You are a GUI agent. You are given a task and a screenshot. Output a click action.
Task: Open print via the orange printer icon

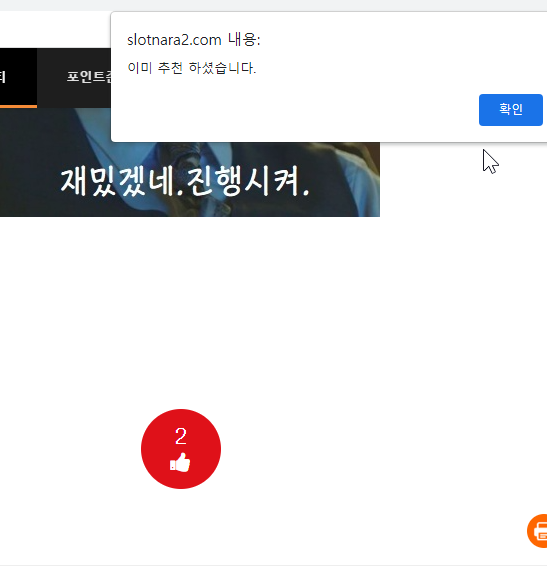pyautogui.click(x=538, y=531)
